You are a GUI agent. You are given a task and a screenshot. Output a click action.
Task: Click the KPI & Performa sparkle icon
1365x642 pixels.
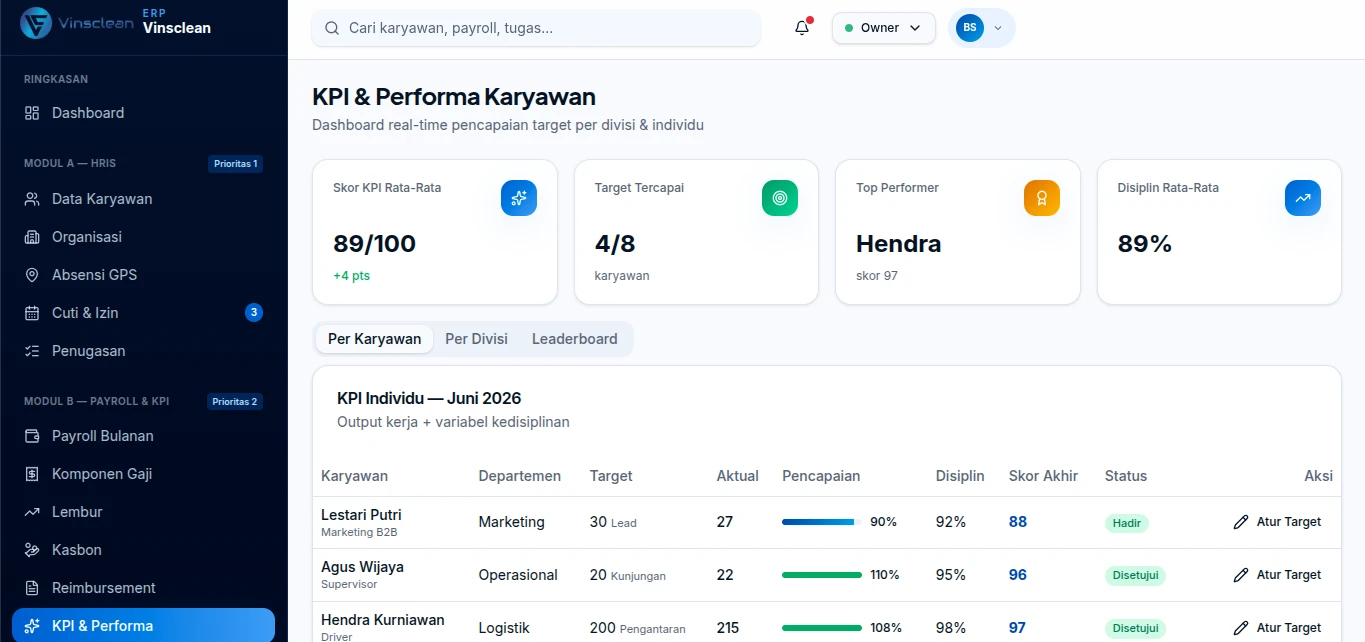pyautogui.click(x=32, y=626)
